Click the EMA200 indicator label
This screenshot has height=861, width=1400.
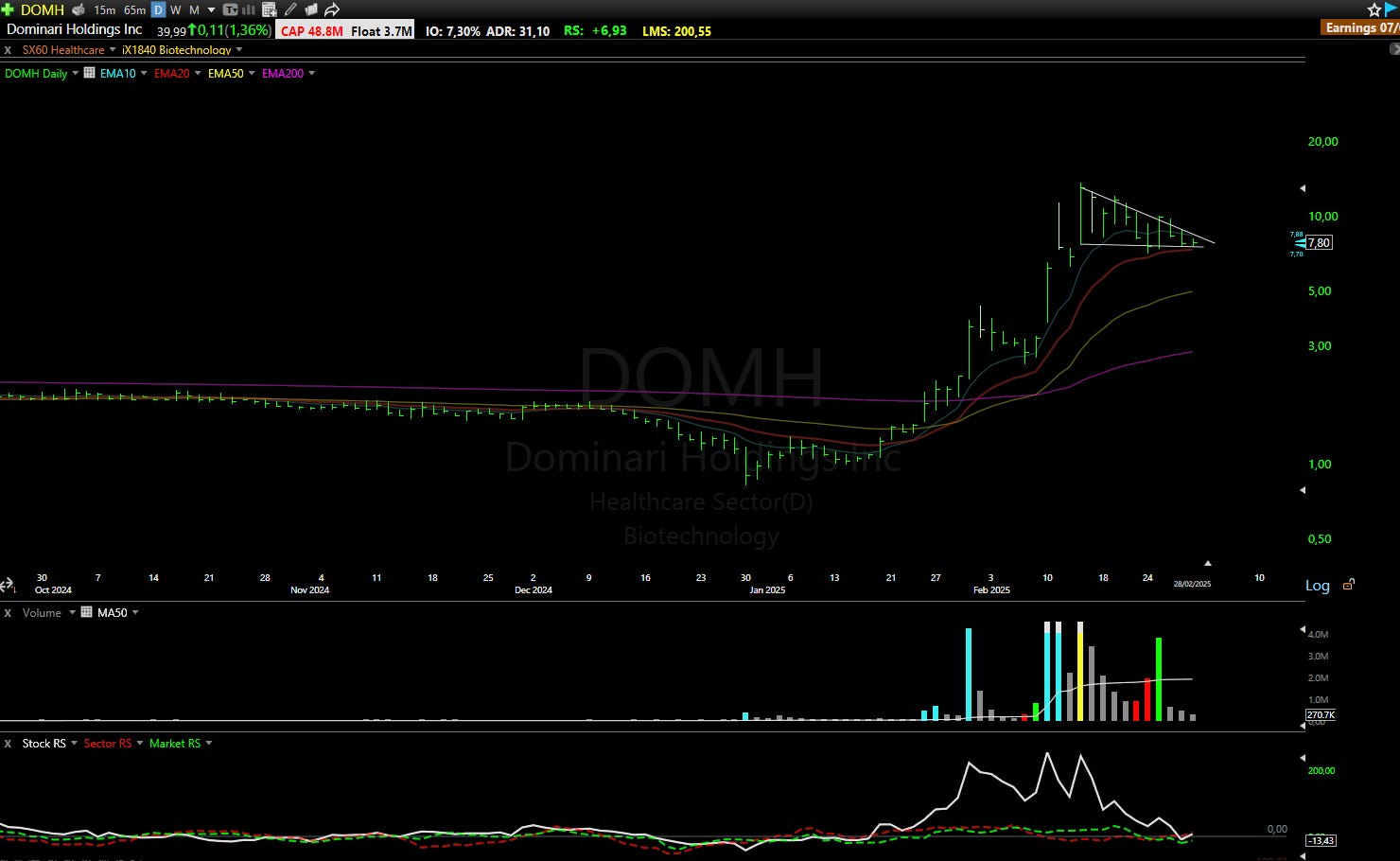point(283,73)
